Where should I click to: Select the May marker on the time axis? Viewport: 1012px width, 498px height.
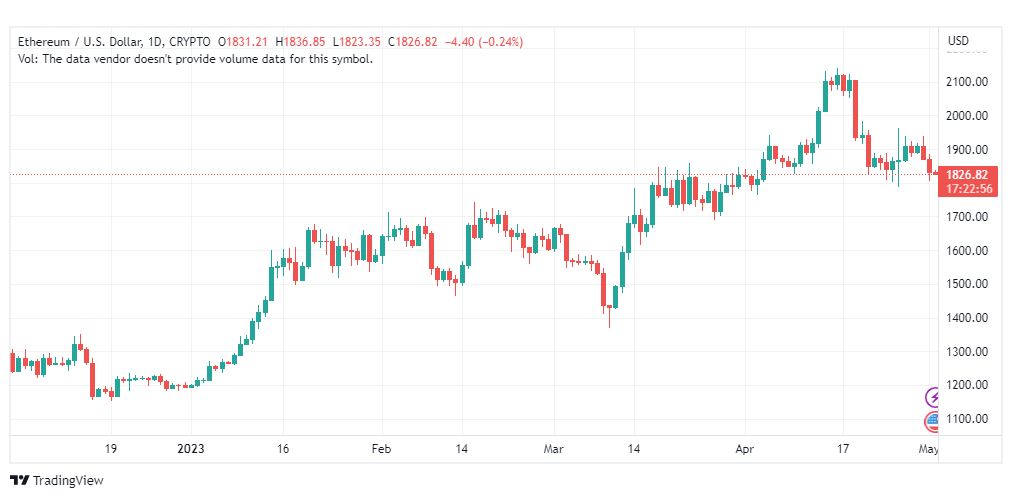point(928,449)
